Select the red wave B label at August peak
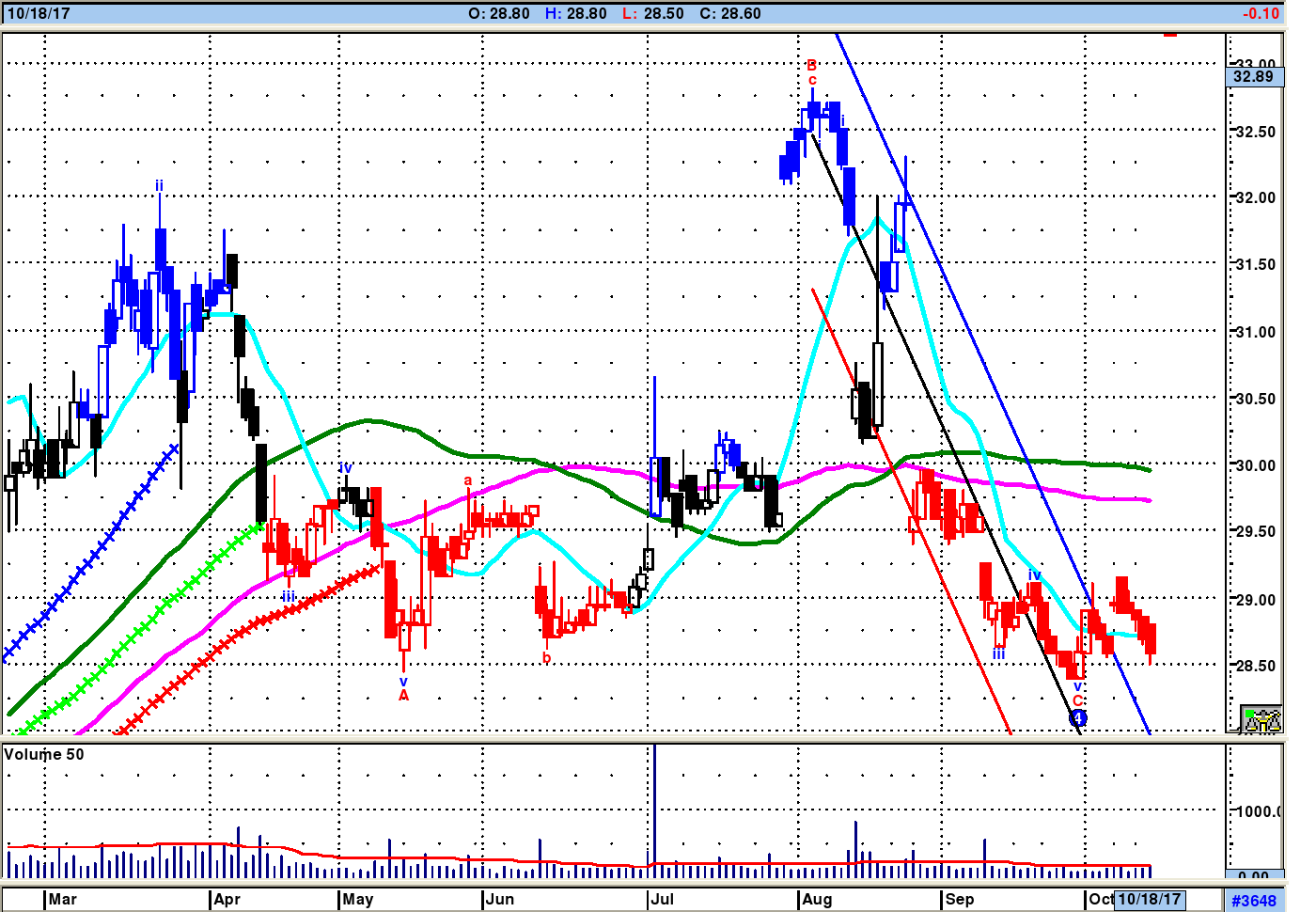 (x=811, y=65)
